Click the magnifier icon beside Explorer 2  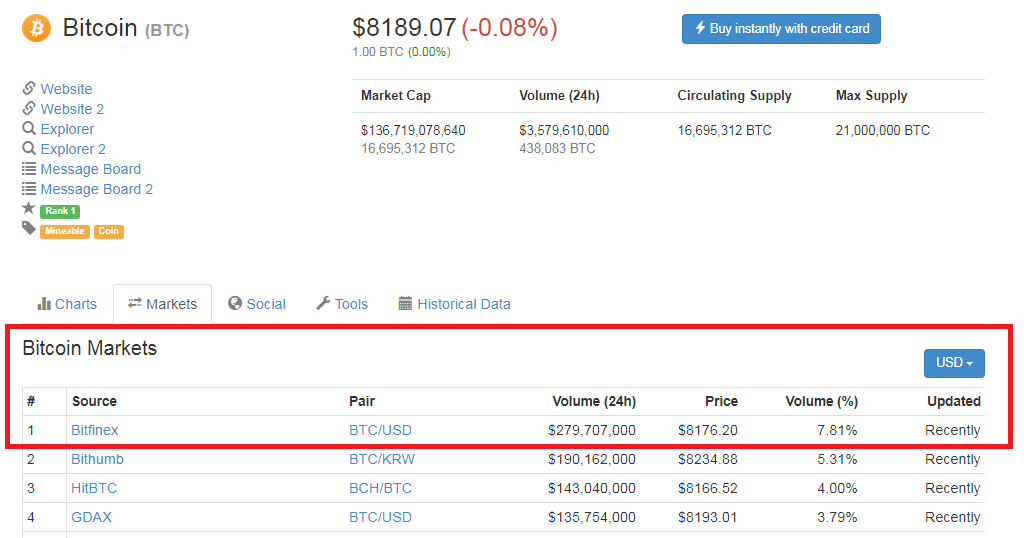point(29,148)
